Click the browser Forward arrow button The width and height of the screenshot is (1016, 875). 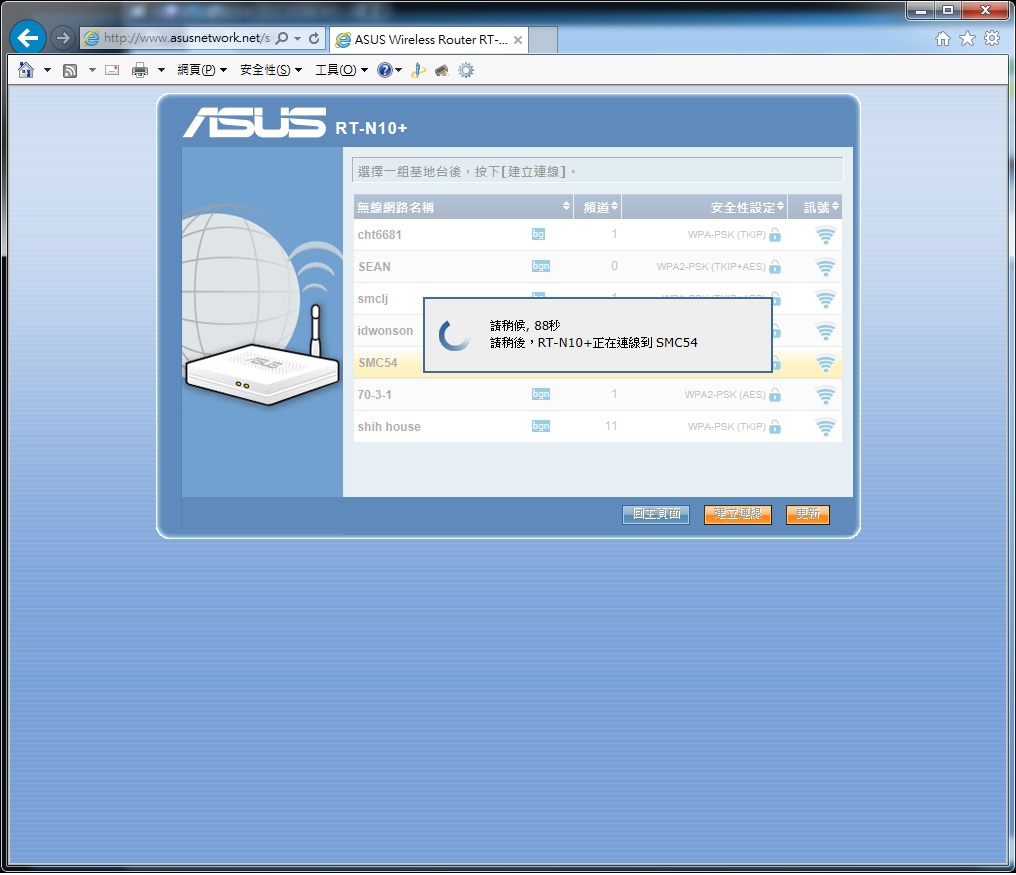(x=62, y=38)
